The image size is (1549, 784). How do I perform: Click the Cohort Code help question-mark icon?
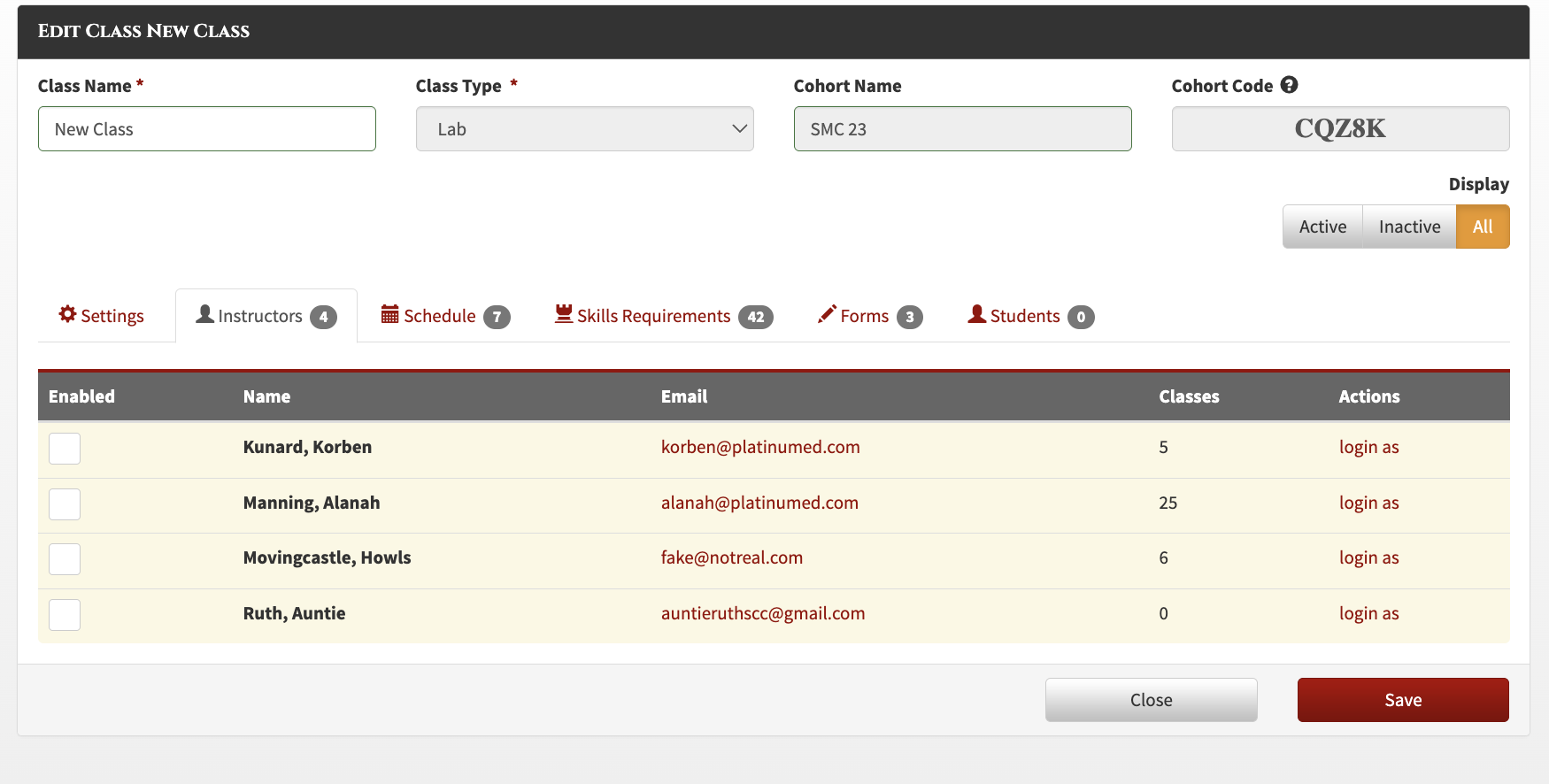[1290, 85]
